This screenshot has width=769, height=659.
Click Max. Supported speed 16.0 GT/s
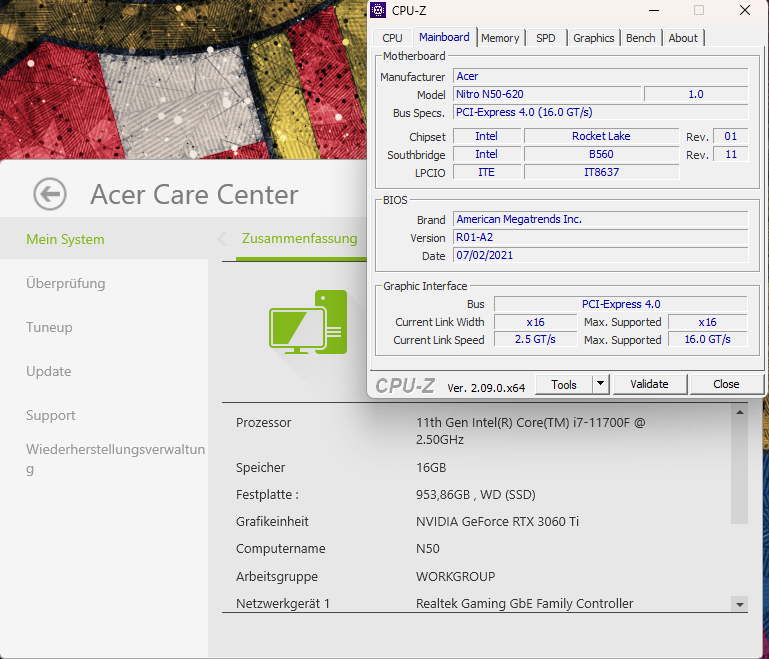pos(708,339)
